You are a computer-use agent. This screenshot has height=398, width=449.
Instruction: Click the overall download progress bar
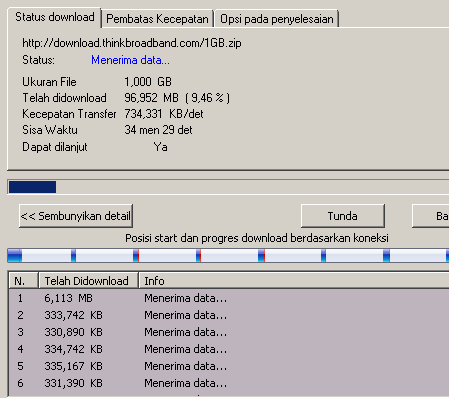point(228,187)
